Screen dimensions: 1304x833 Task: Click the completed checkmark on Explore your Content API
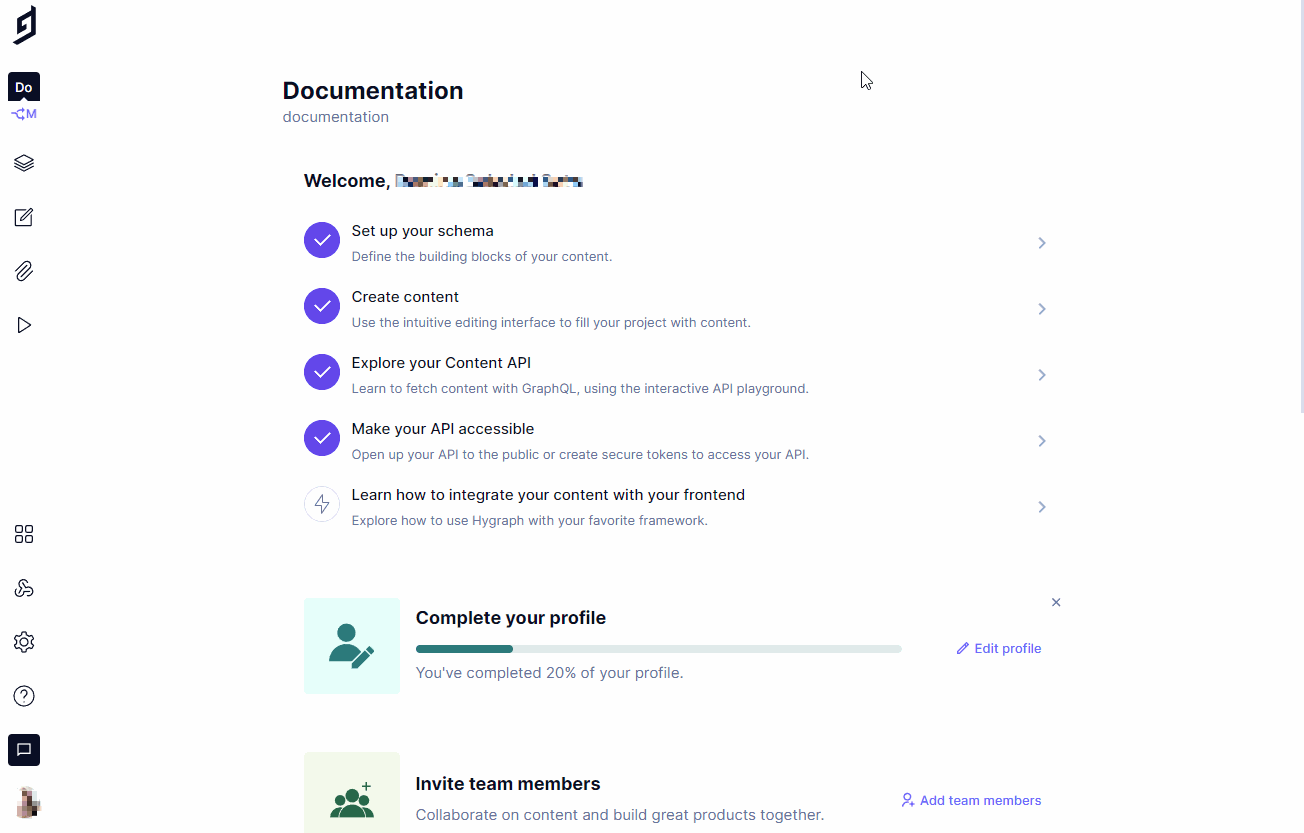tap(321, 371)
